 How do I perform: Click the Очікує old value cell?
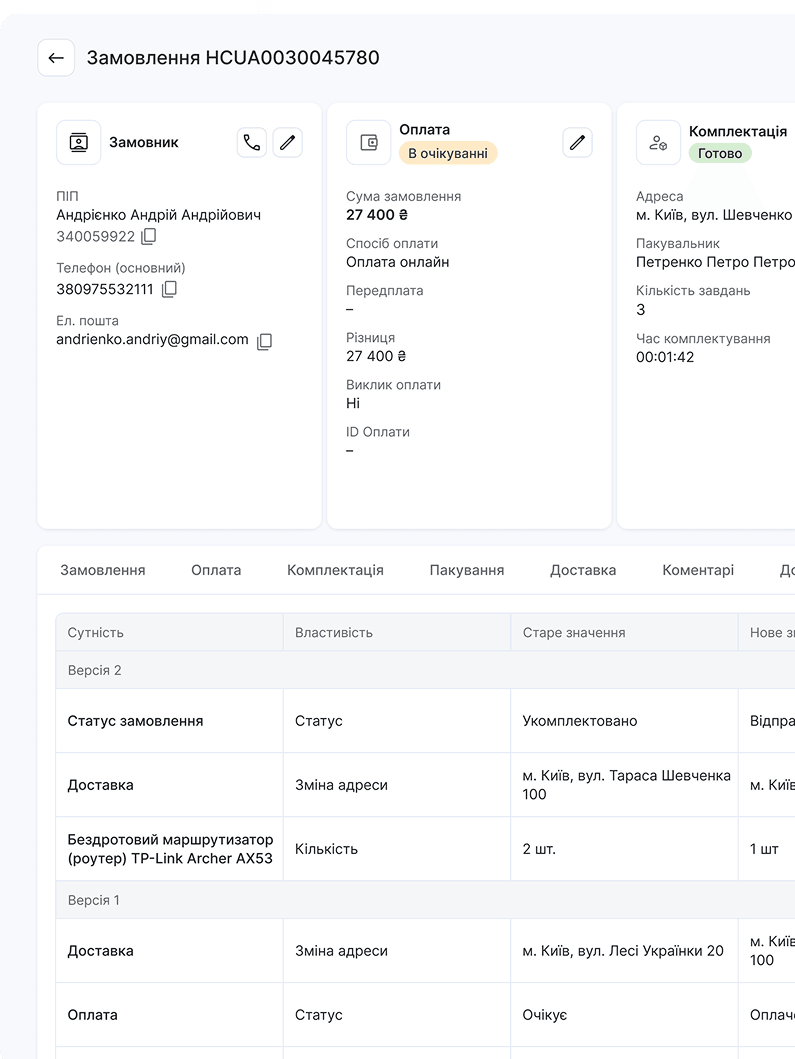point(624,1014)
